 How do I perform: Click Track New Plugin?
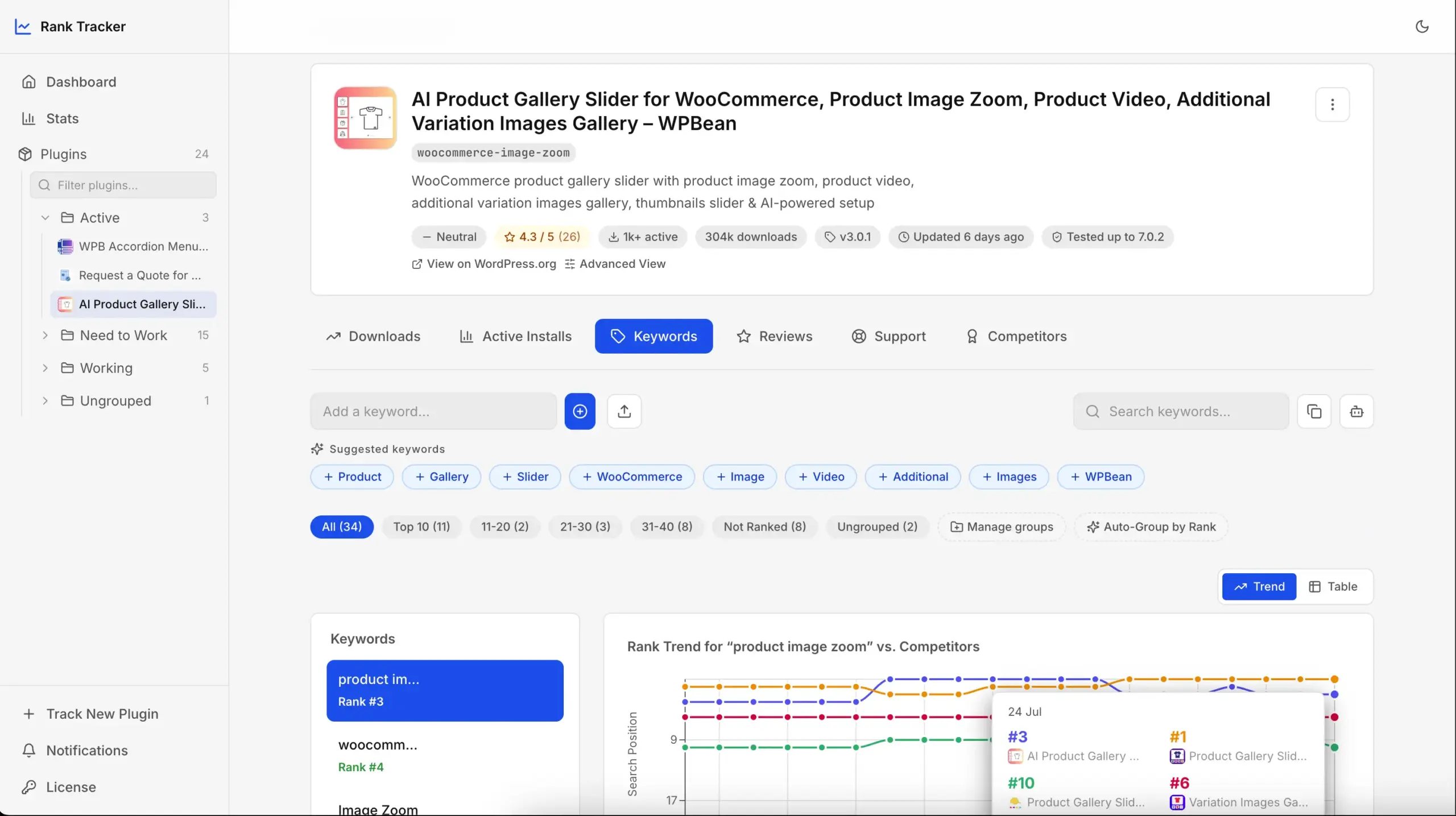click(x=91, y=714)
